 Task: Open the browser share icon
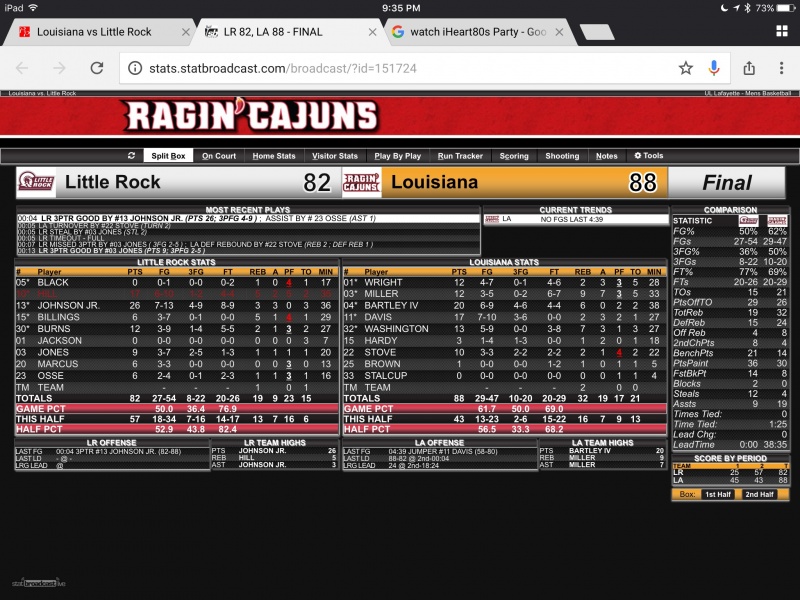coord(748,68)
